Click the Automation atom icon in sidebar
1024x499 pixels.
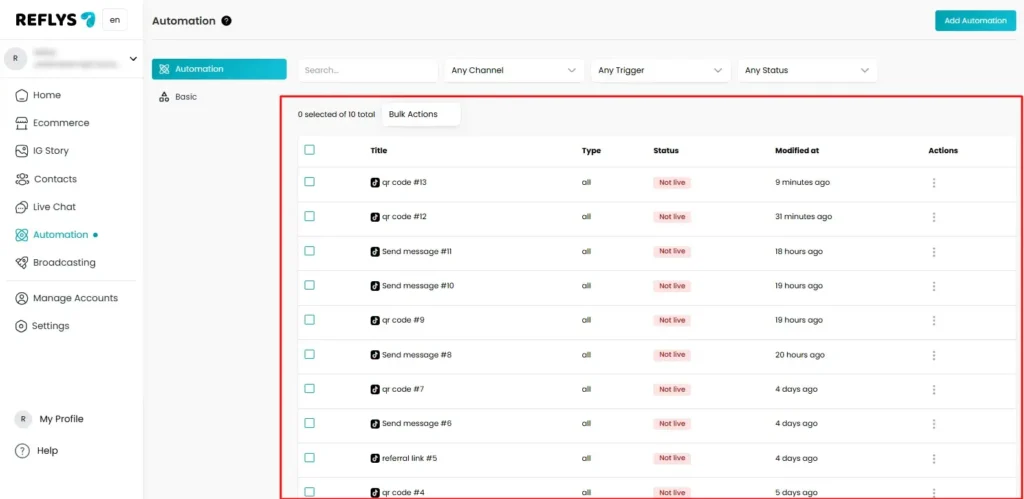22,234
